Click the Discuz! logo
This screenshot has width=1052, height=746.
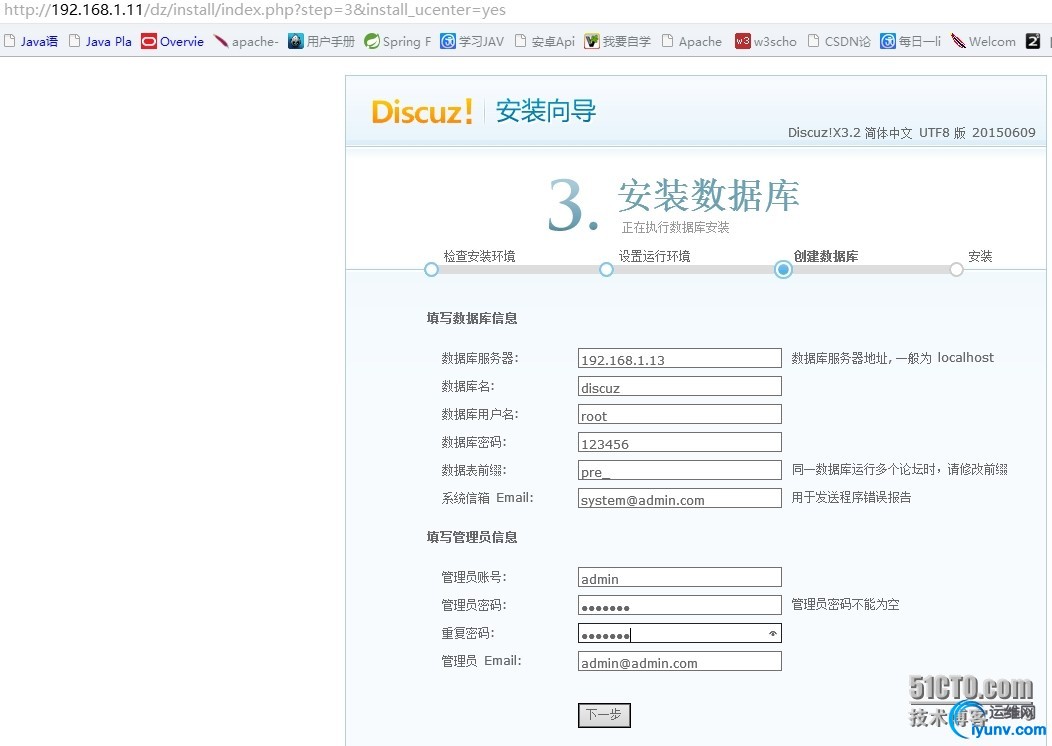coord(422,111)
